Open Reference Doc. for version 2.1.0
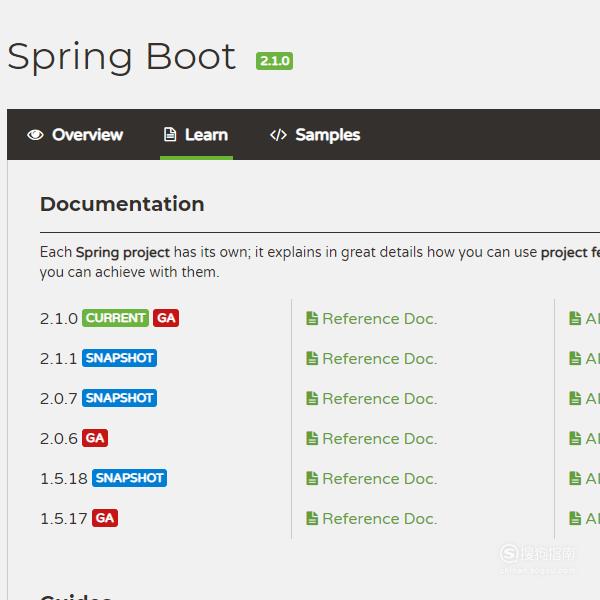The image size is (600, 600). [x=371, y=319]
